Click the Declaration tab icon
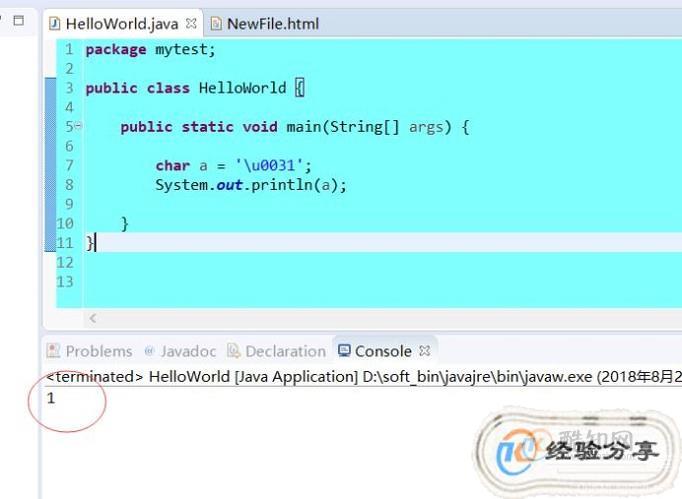This screenshot has height=499, width=682. pos(234,351)
